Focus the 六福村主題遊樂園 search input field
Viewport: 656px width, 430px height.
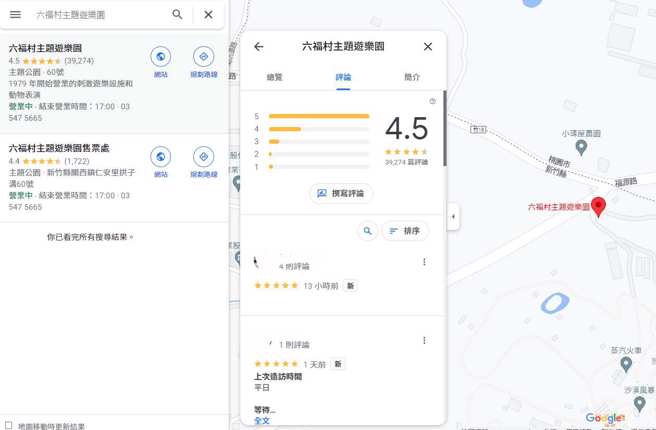tap(100, 15)
